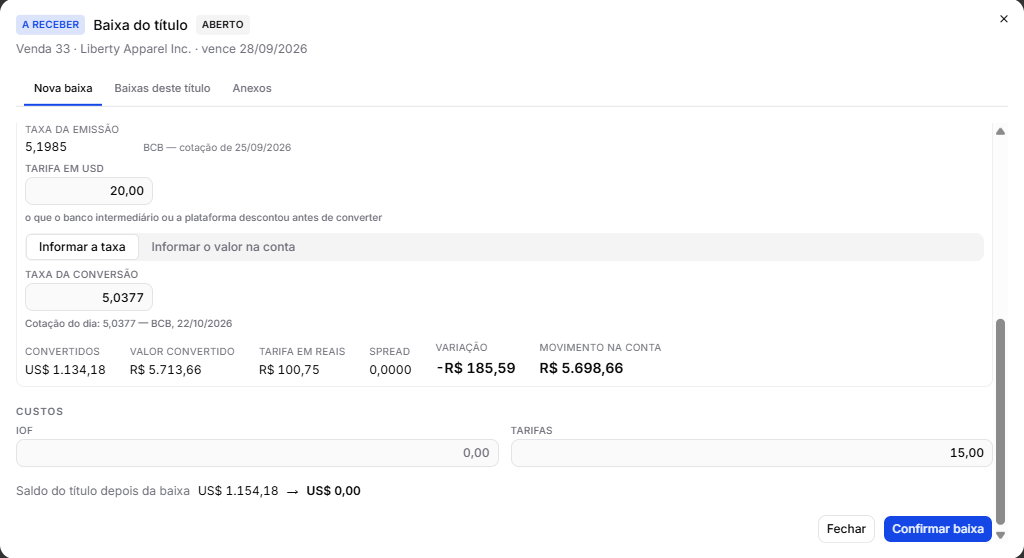The image size is (1024, 558).
Task: Click the Confirmar baixa button
Action: tap(938, 529)
